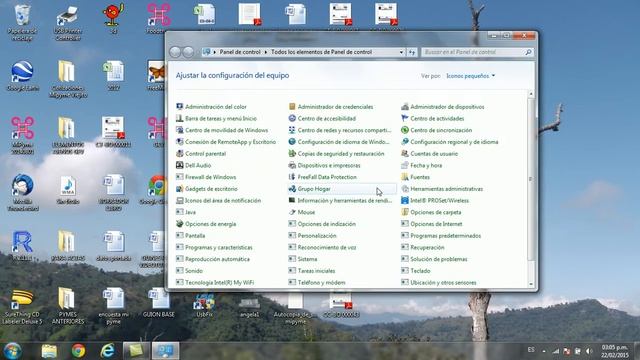Click the Administración del color icon

[180, 107]
